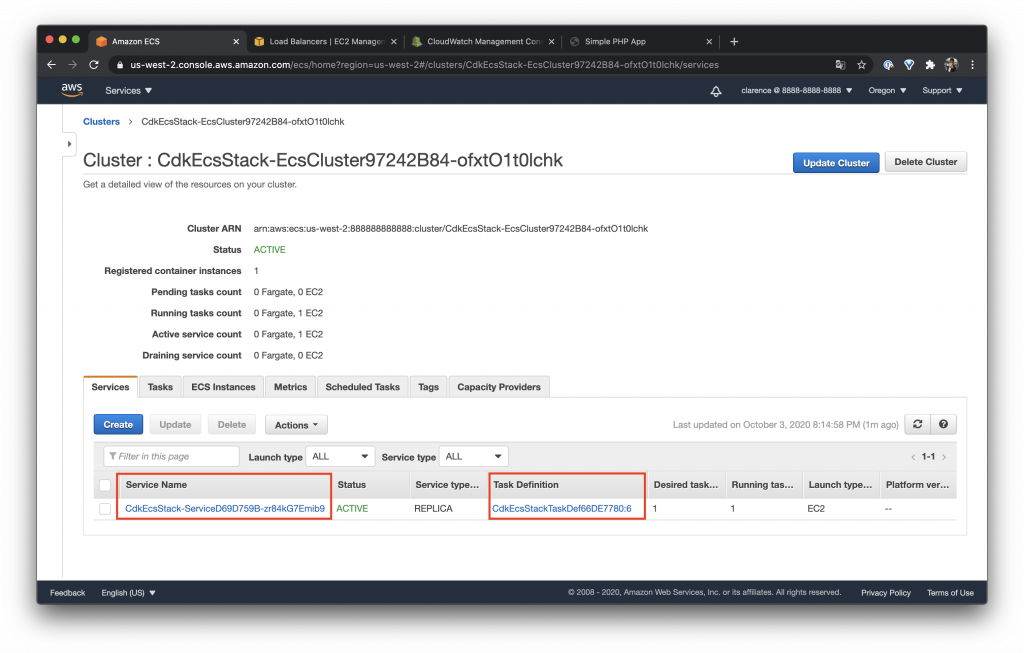The height and width of the screenshot is (653, 1024).
Task: Open the Chrome three-dot menu
Action: tap(972, 65)
